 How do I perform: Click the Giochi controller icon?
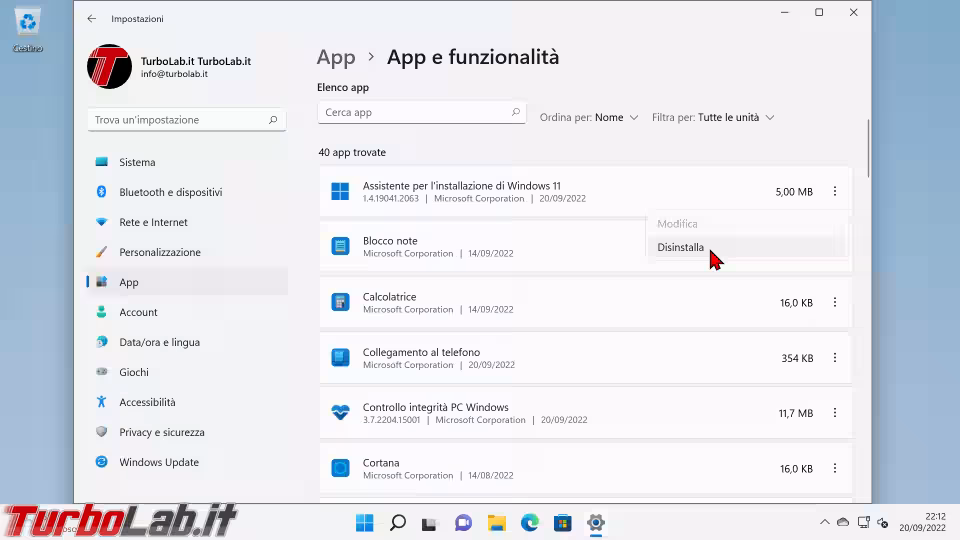point(102,372)
